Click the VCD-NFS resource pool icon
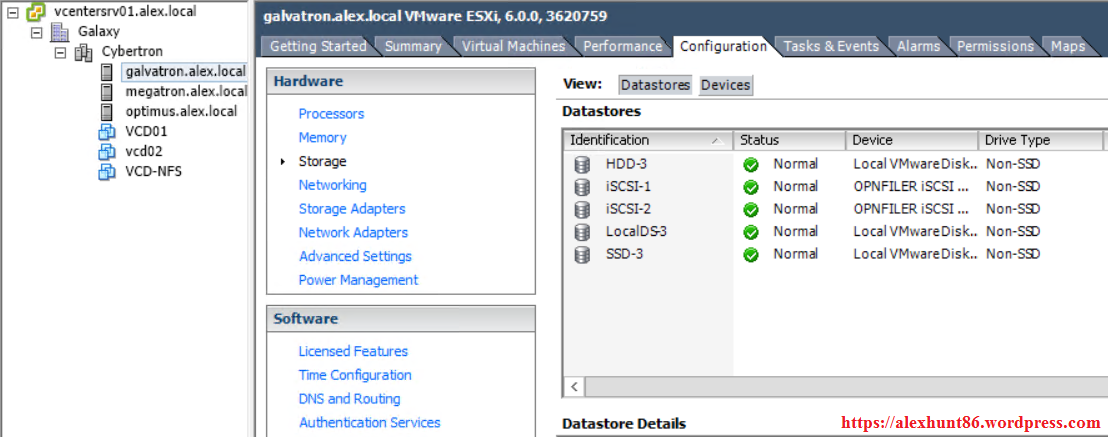The height and width of the screenshot is (437, 1108). pos(107,171)
